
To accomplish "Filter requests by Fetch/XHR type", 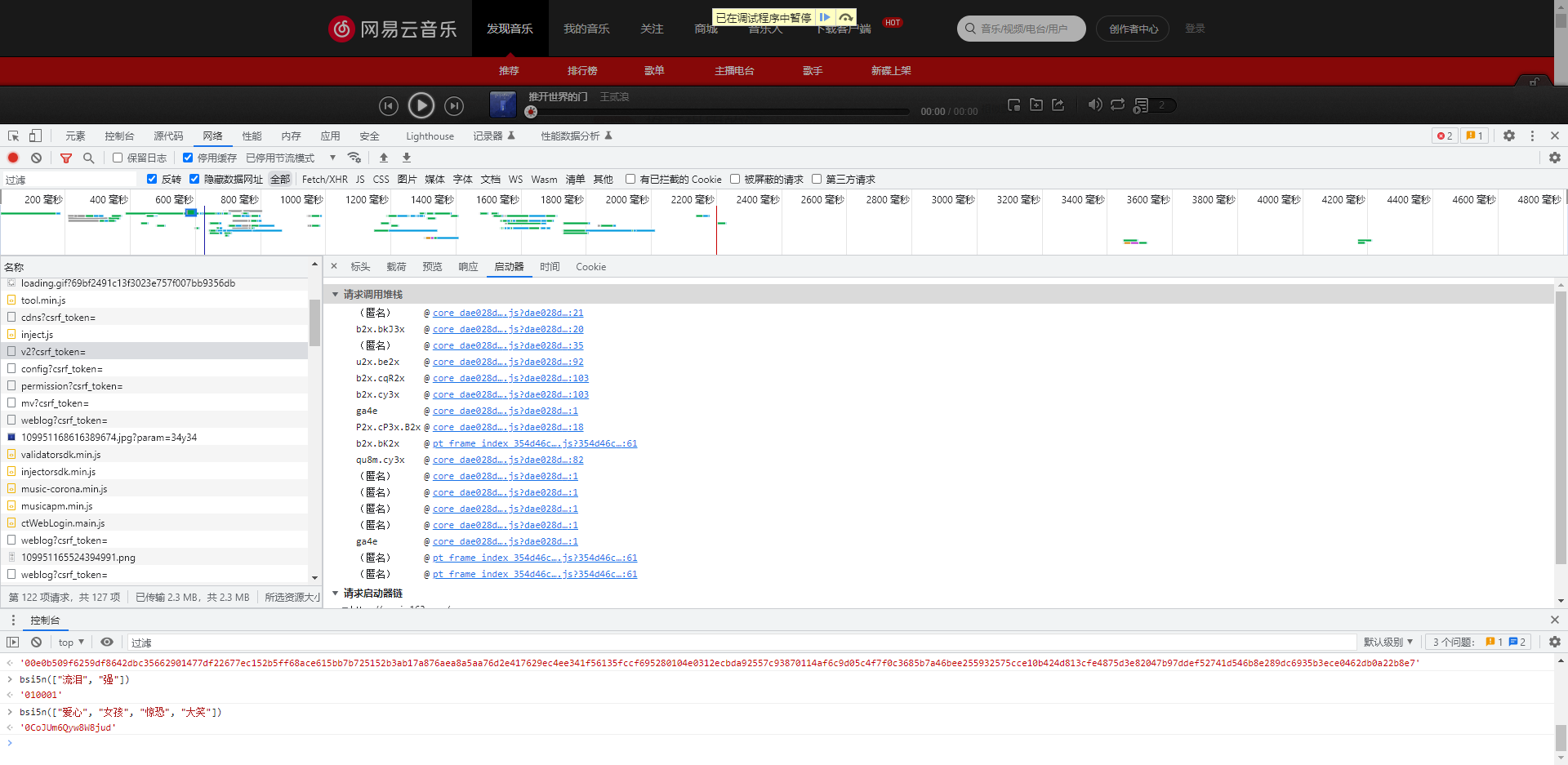I will pos(325,180).
